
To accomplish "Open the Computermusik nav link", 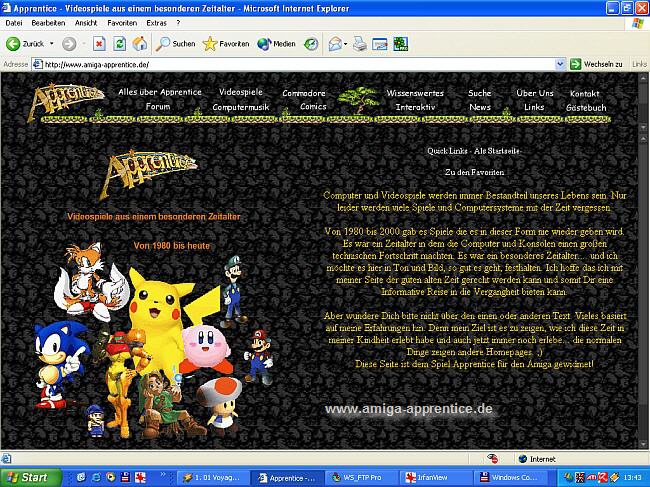I will [x=241, y=107].
